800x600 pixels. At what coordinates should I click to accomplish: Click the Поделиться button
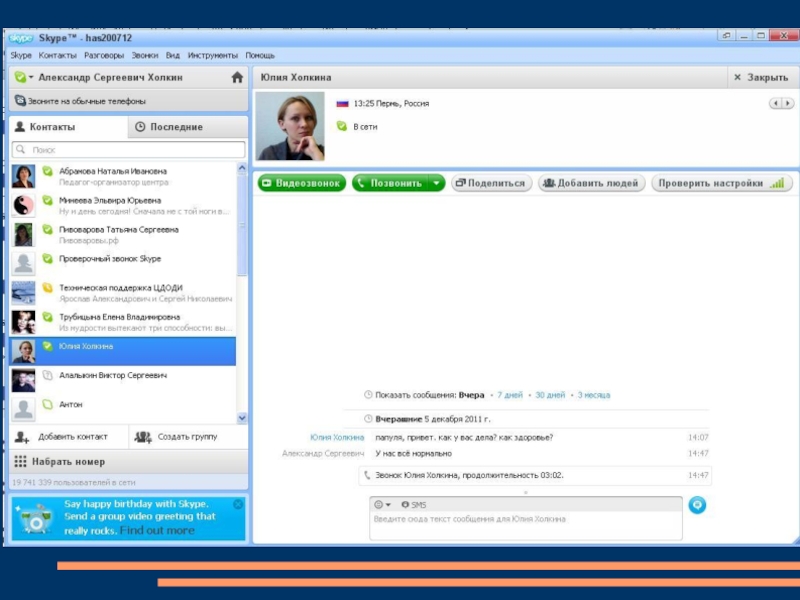click(491, 183)
